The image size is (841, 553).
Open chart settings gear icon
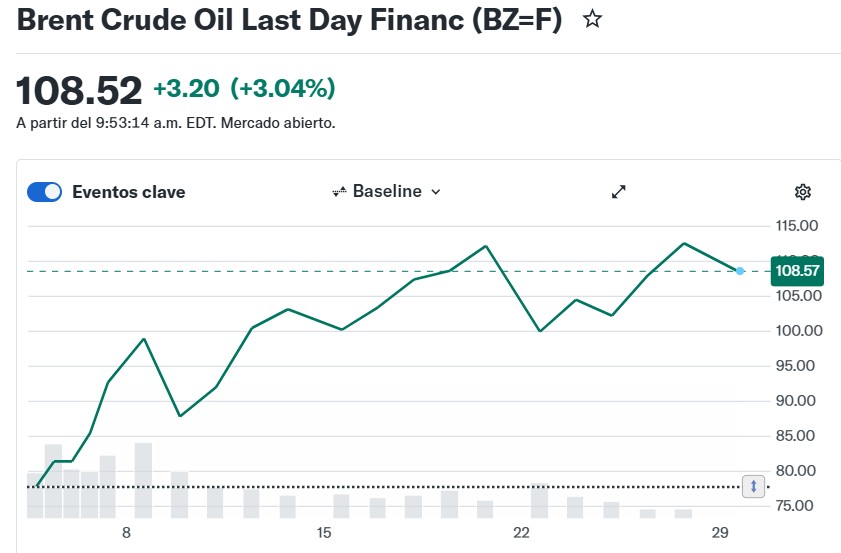pos(802,192)
